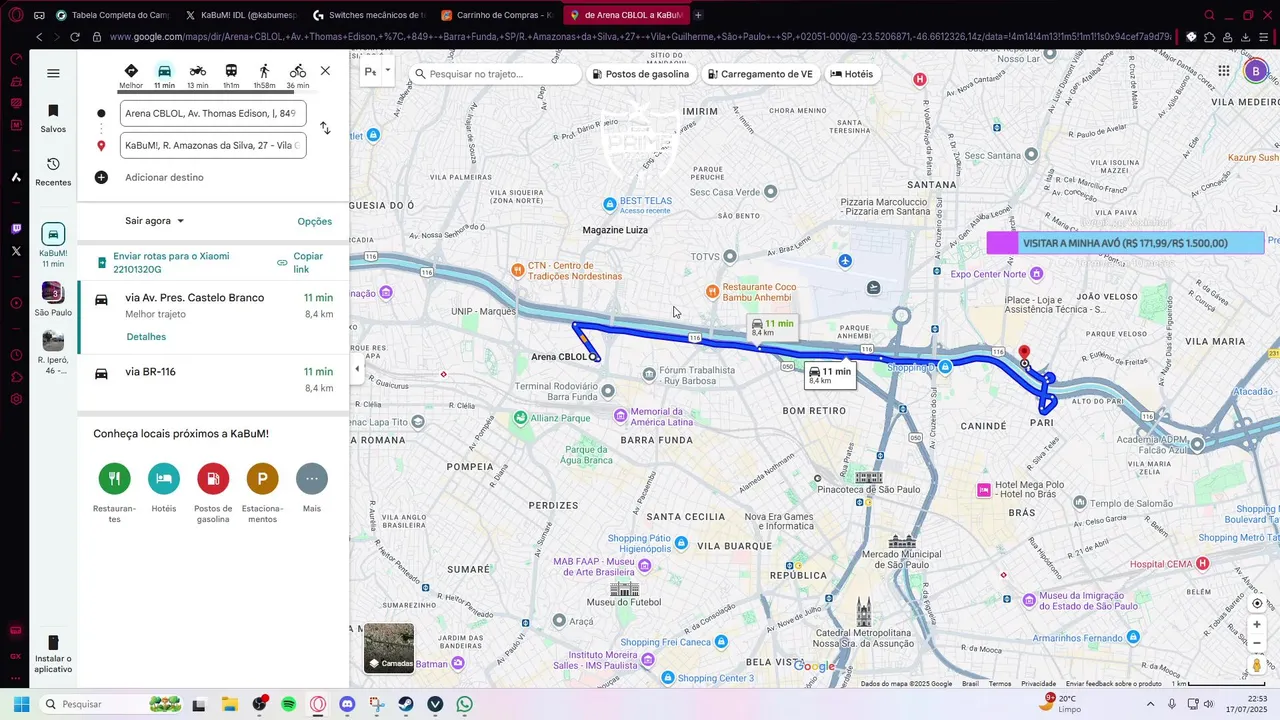Open WhatsApp from the Windows taskbar

[464, 704]
